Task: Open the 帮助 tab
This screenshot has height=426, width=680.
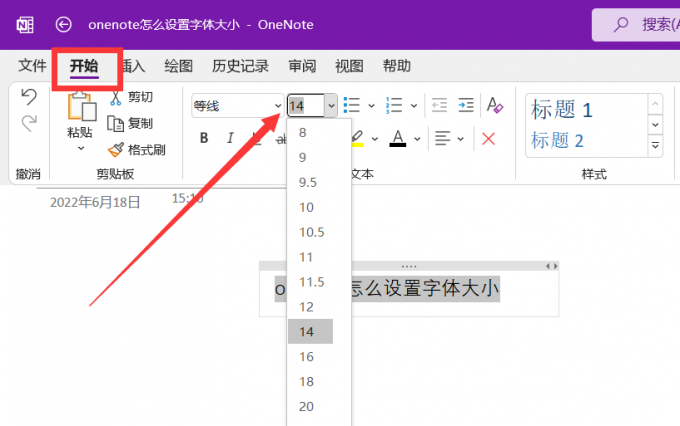Action: pos(396,66)
